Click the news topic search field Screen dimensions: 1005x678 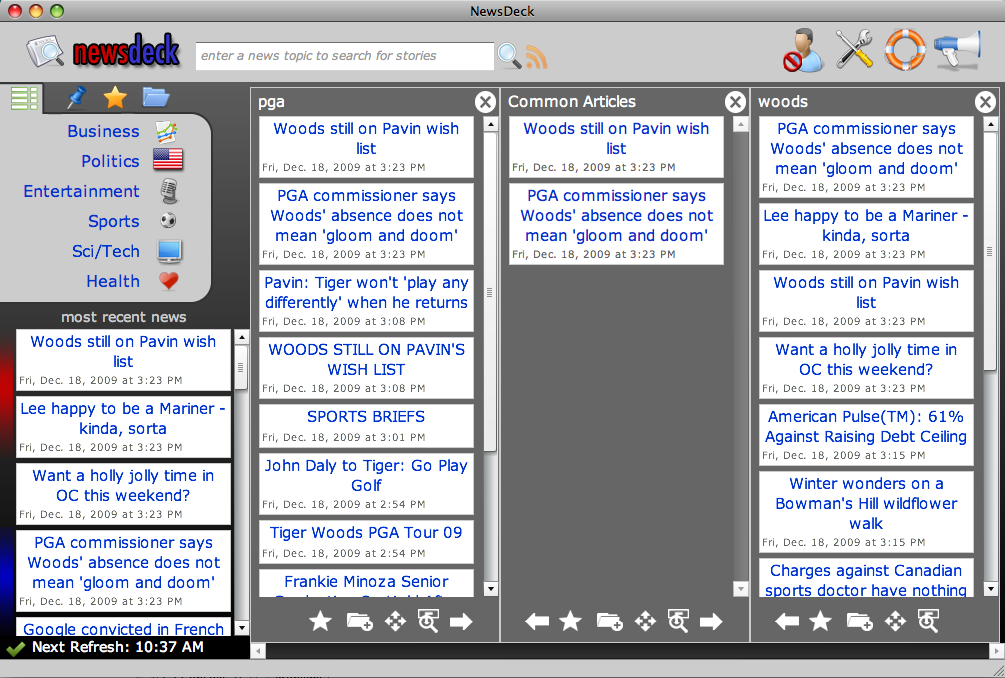point(344,56)
